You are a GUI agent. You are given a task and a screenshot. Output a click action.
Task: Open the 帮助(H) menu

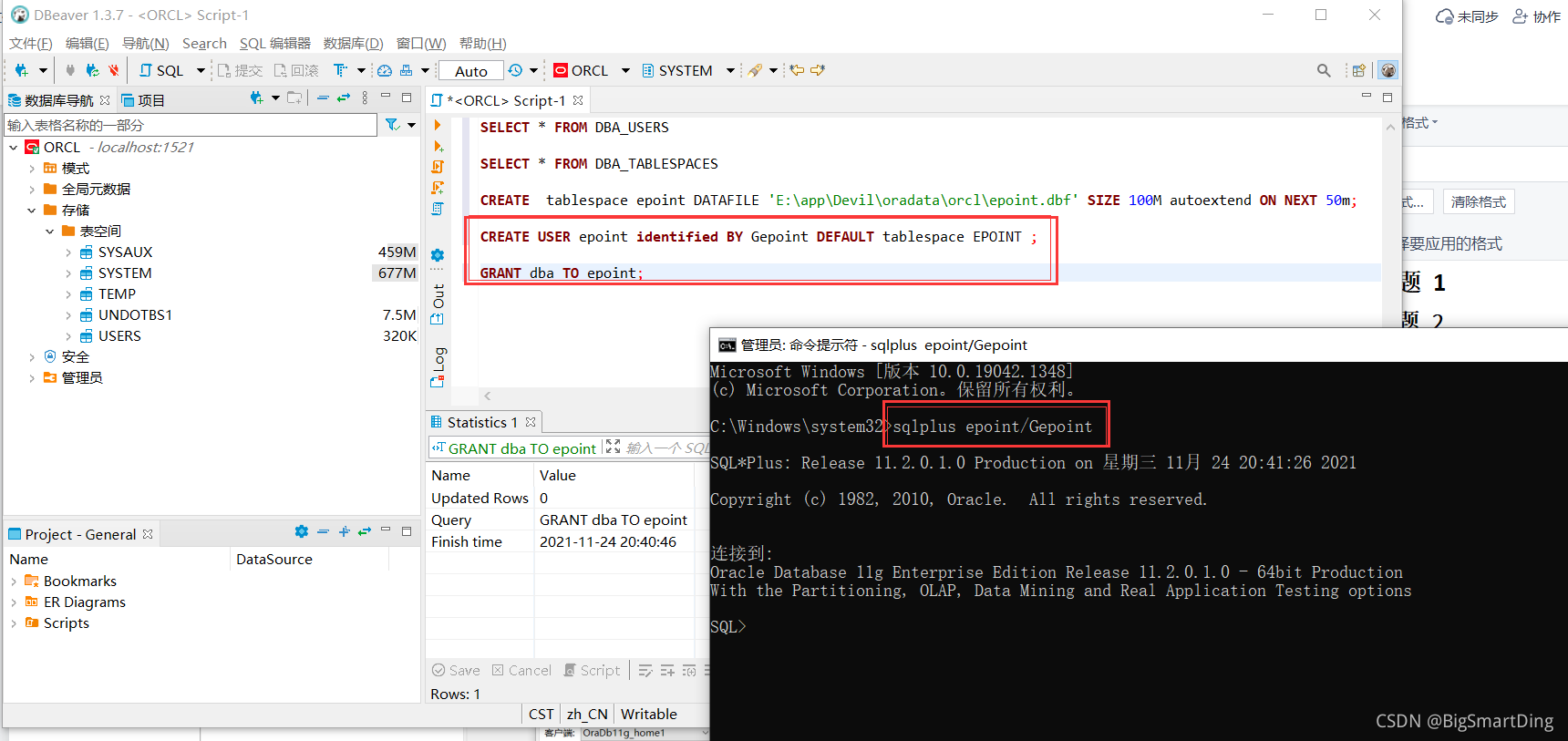point(483,43)
